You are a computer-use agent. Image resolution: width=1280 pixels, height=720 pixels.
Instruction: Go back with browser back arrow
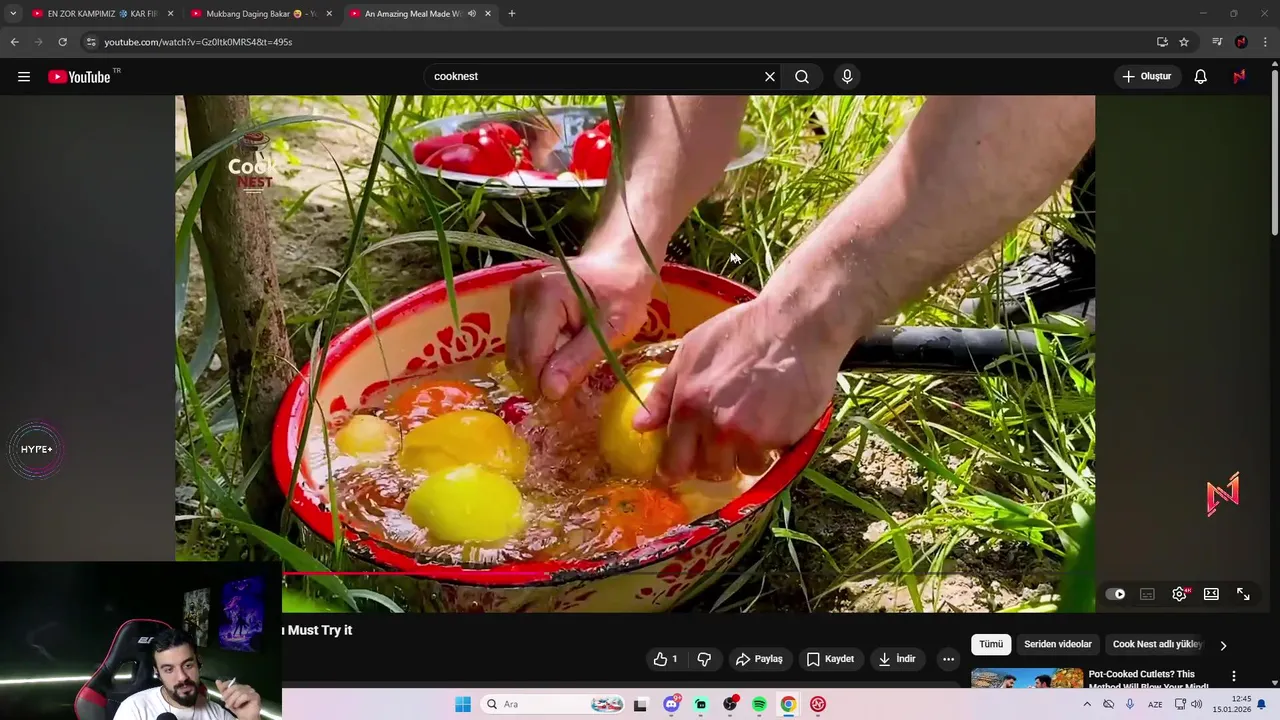click(x=14, y=42)
